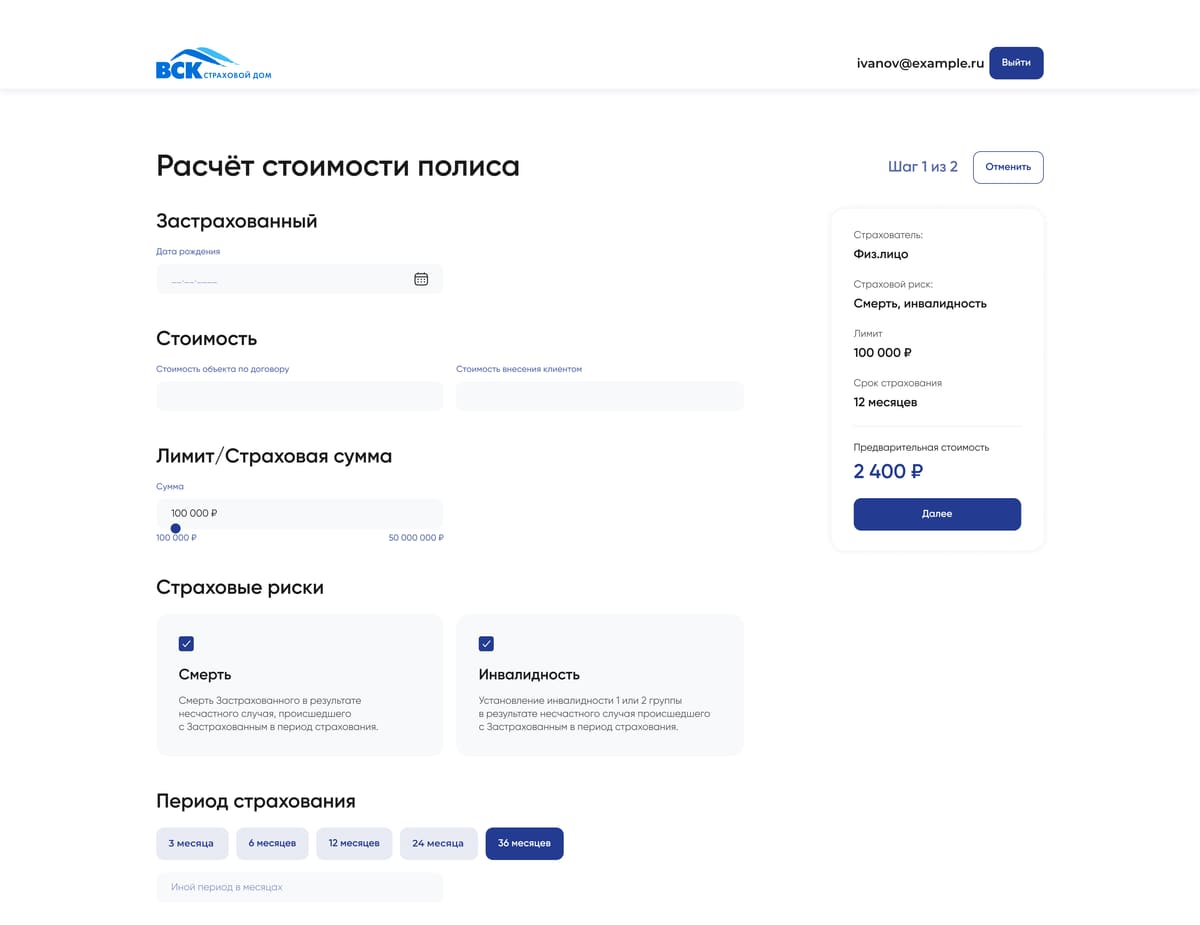The image size is (1200, 925).
Task: Click the Отменить button
Action: pyautogui.click(x=1008, y=167)
